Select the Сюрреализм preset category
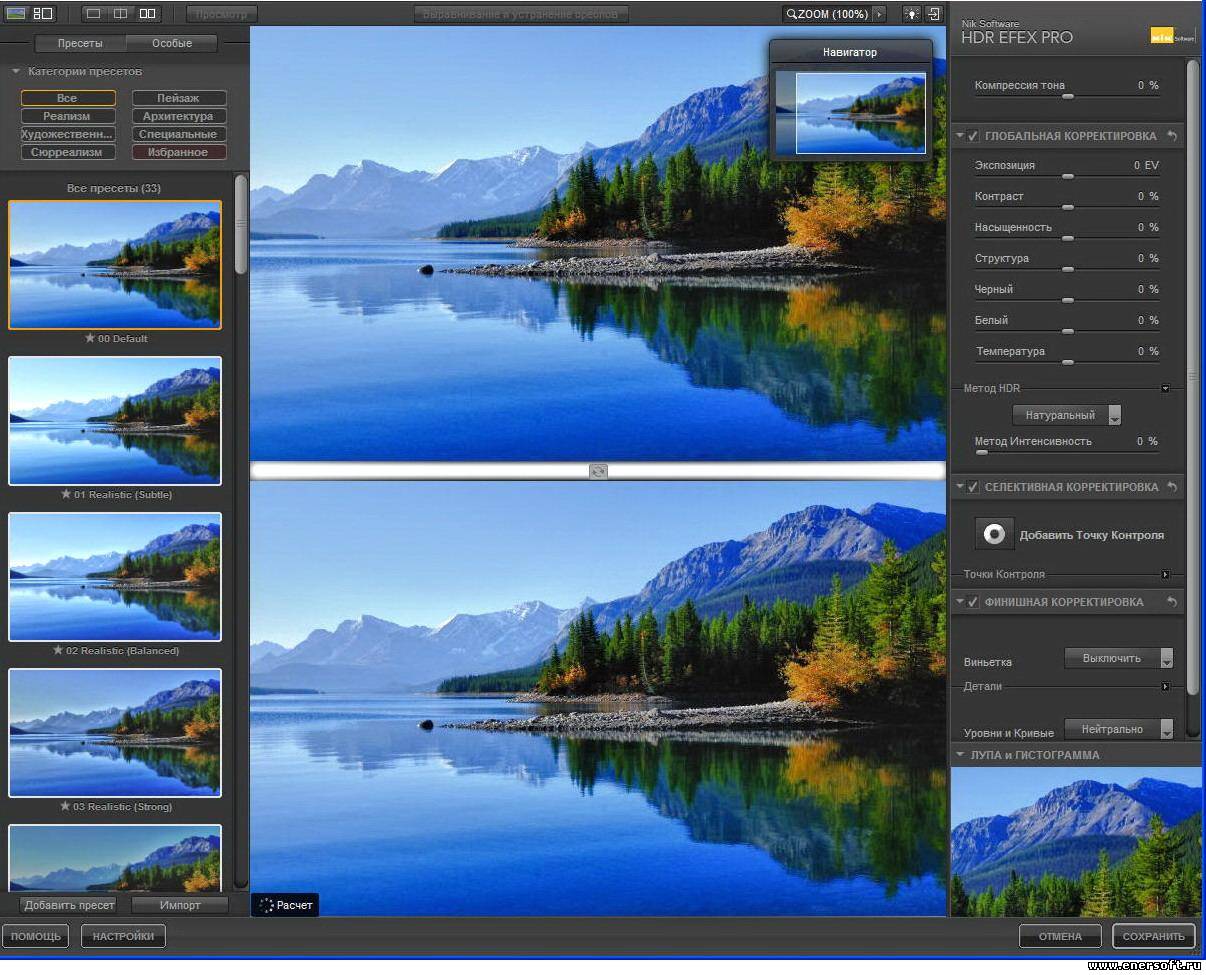The height and width of the screenshot is (975, 1206). (67, 152)
